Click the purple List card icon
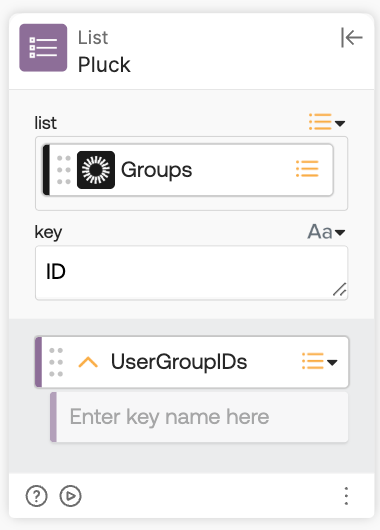Screen dimensions: 380x530 coord(43,48)
